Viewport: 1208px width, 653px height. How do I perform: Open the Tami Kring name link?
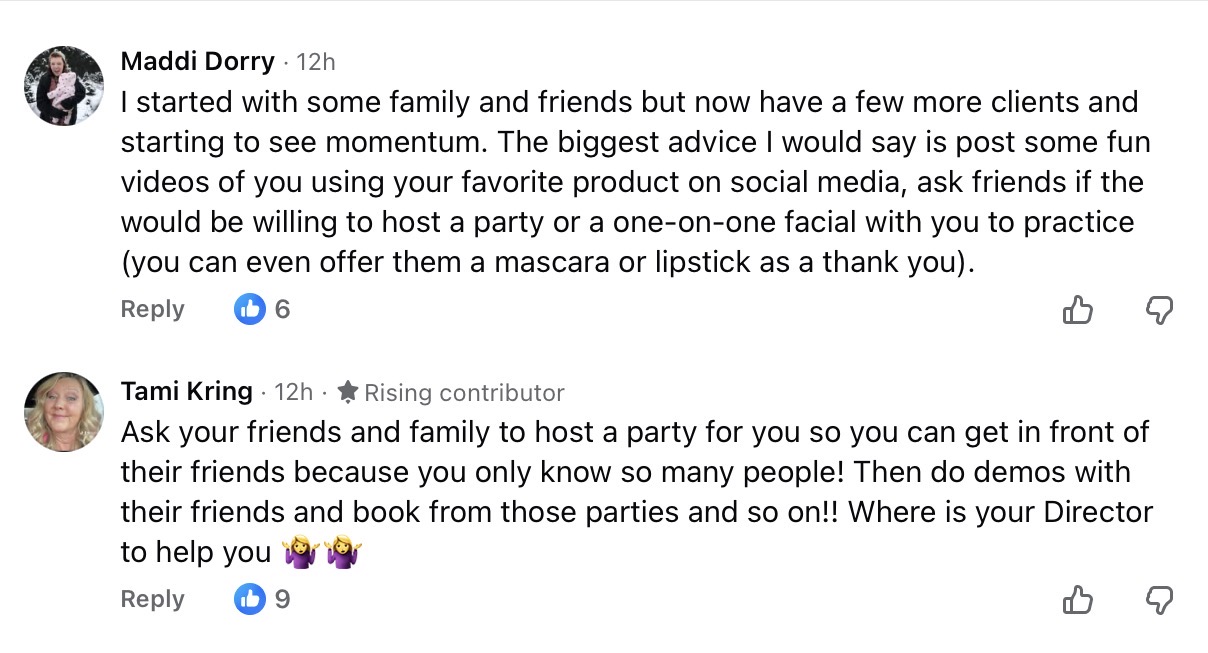[x=186, y=391]
